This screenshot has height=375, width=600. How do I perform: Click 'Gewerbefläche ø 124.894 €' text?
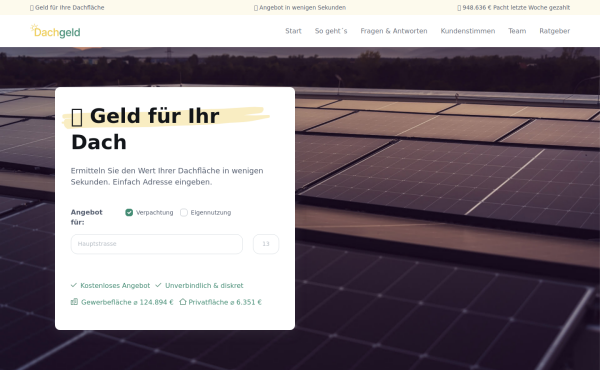(127, 302)
